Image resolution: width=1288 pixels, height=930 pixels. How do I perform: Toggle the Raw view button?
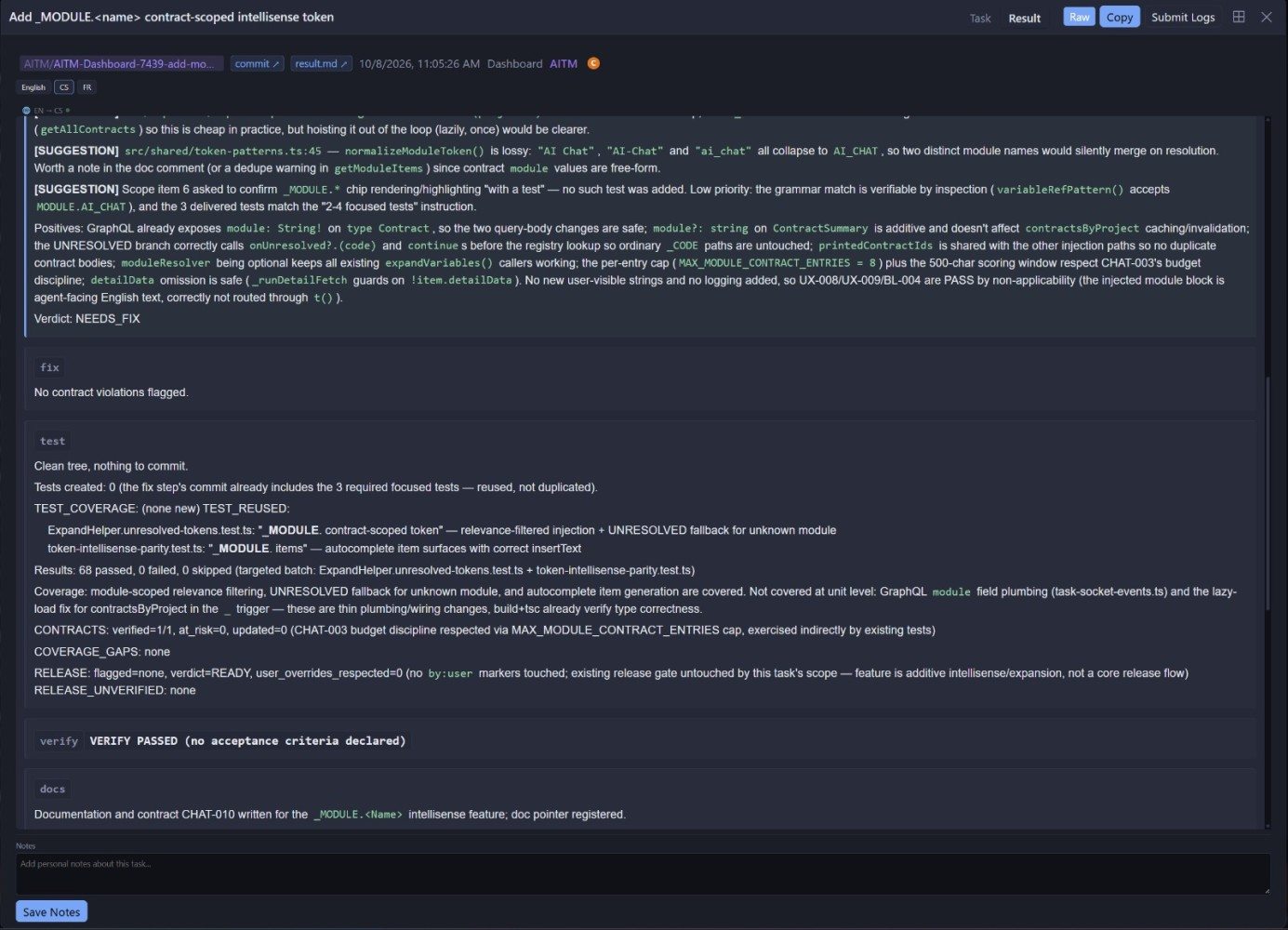point(1079,17)
